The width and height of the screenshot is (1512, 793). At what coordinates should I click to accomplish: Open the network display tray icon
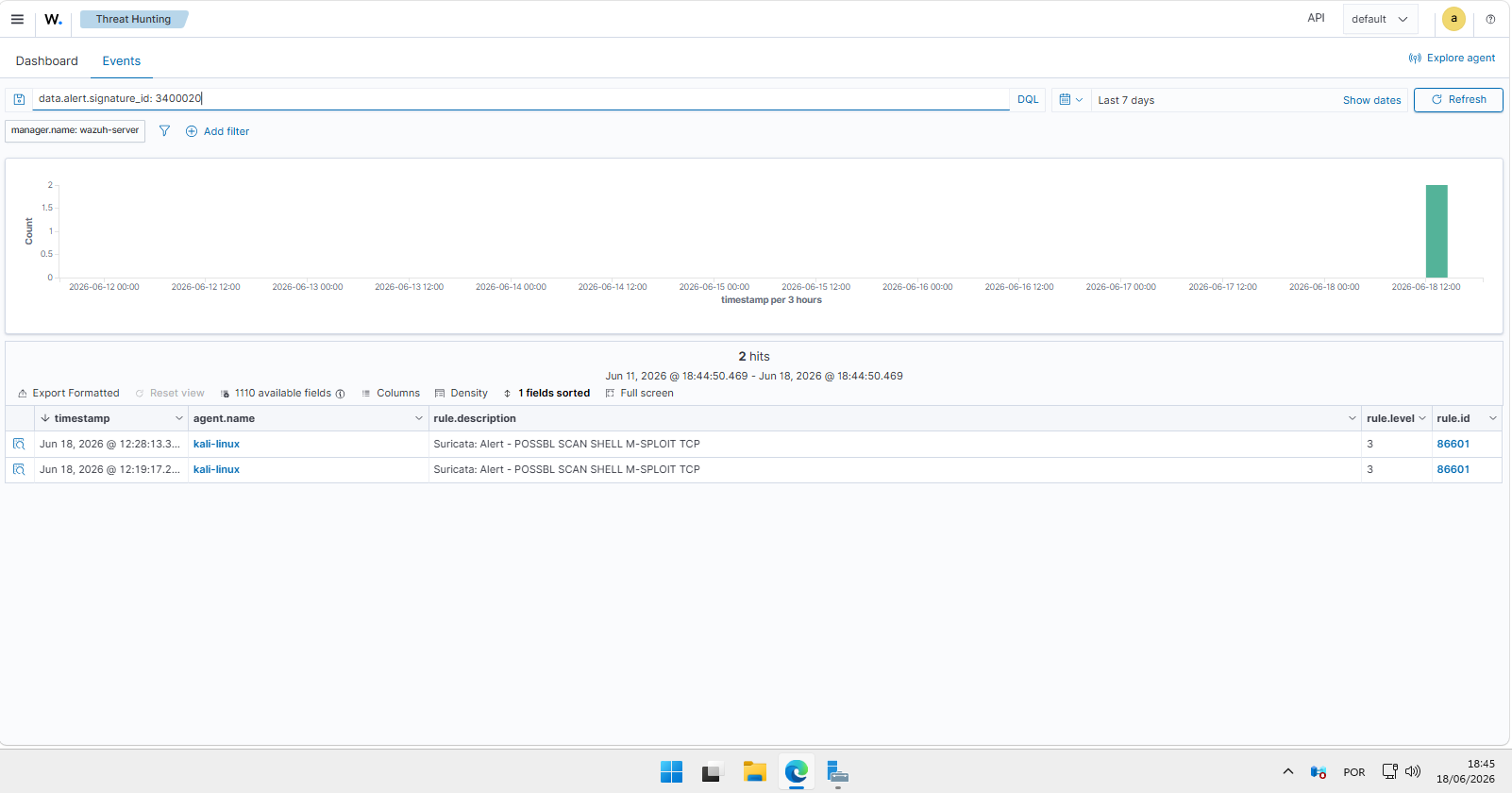point(1390,771)
